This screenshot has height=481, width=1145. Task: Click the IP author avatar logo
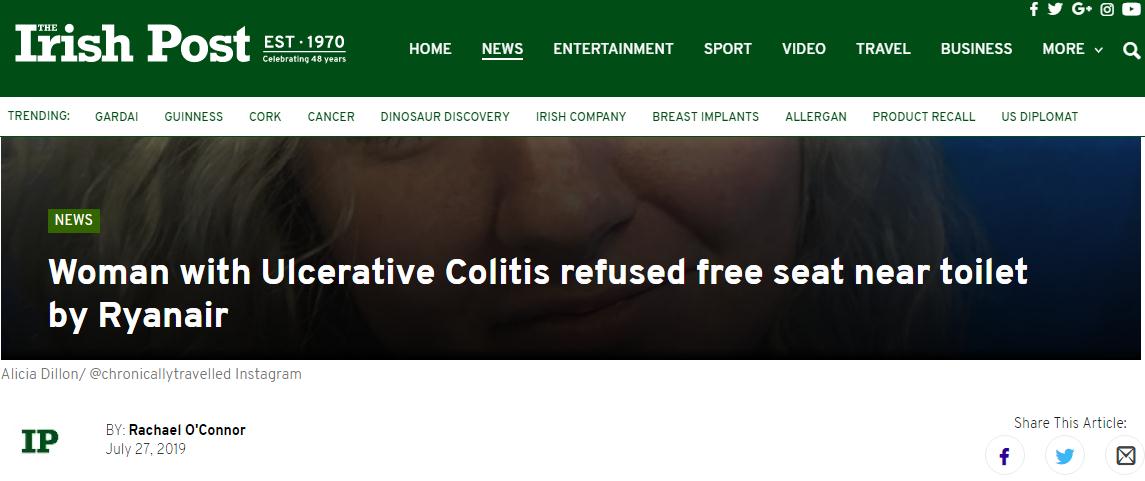pyautogui.click(x=39, y=441)
